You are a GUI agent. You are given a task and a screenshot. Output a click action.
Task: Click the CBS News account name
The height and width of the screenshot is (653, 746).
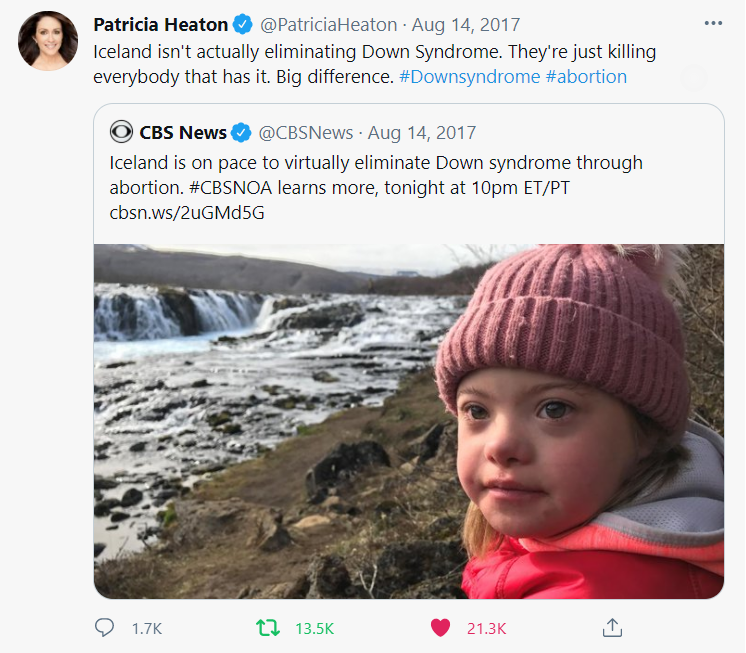[183, 133]
